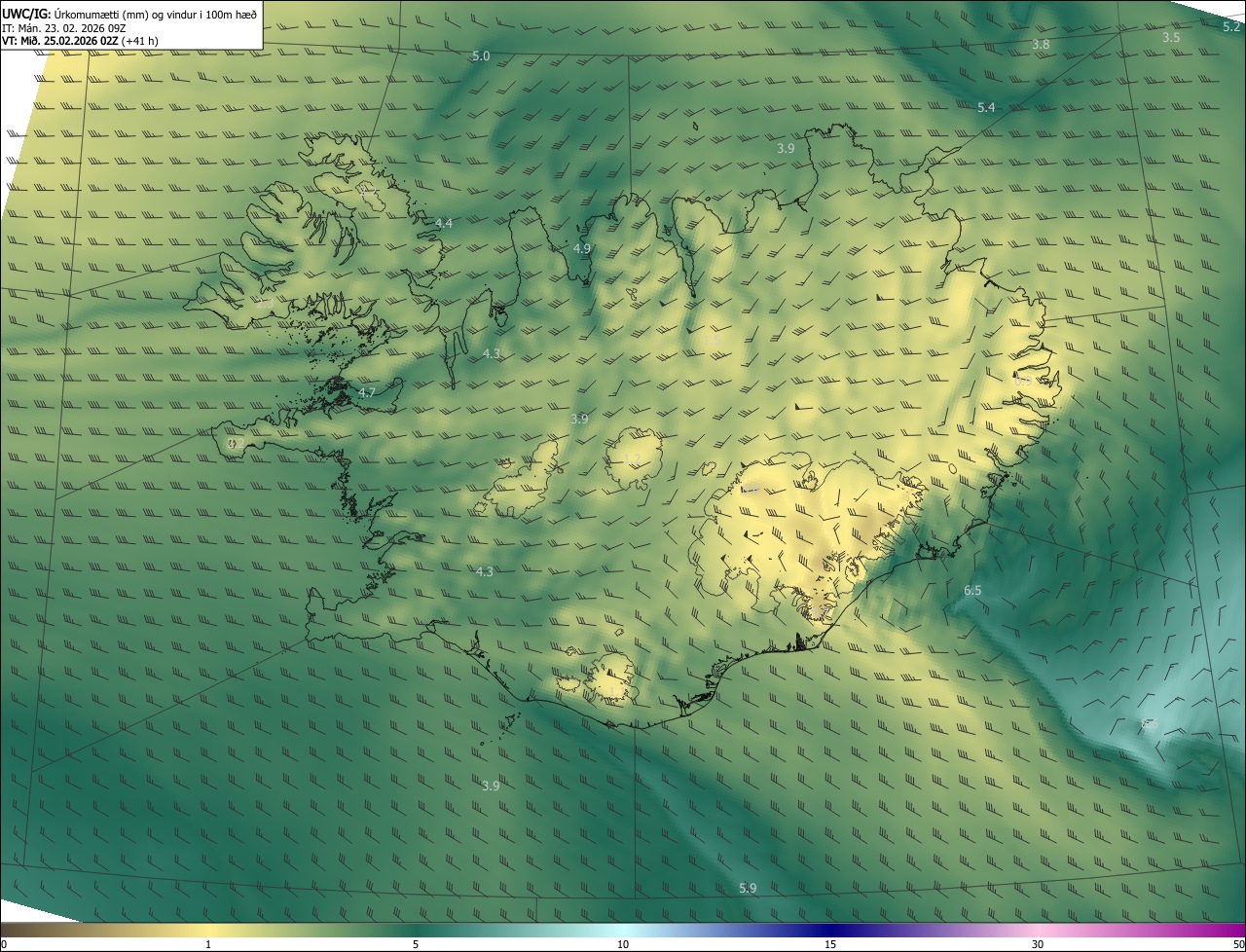Click the 0 tick on the color scale
This screenshot has height=952, width=1246.
click(x=3, y=945)
